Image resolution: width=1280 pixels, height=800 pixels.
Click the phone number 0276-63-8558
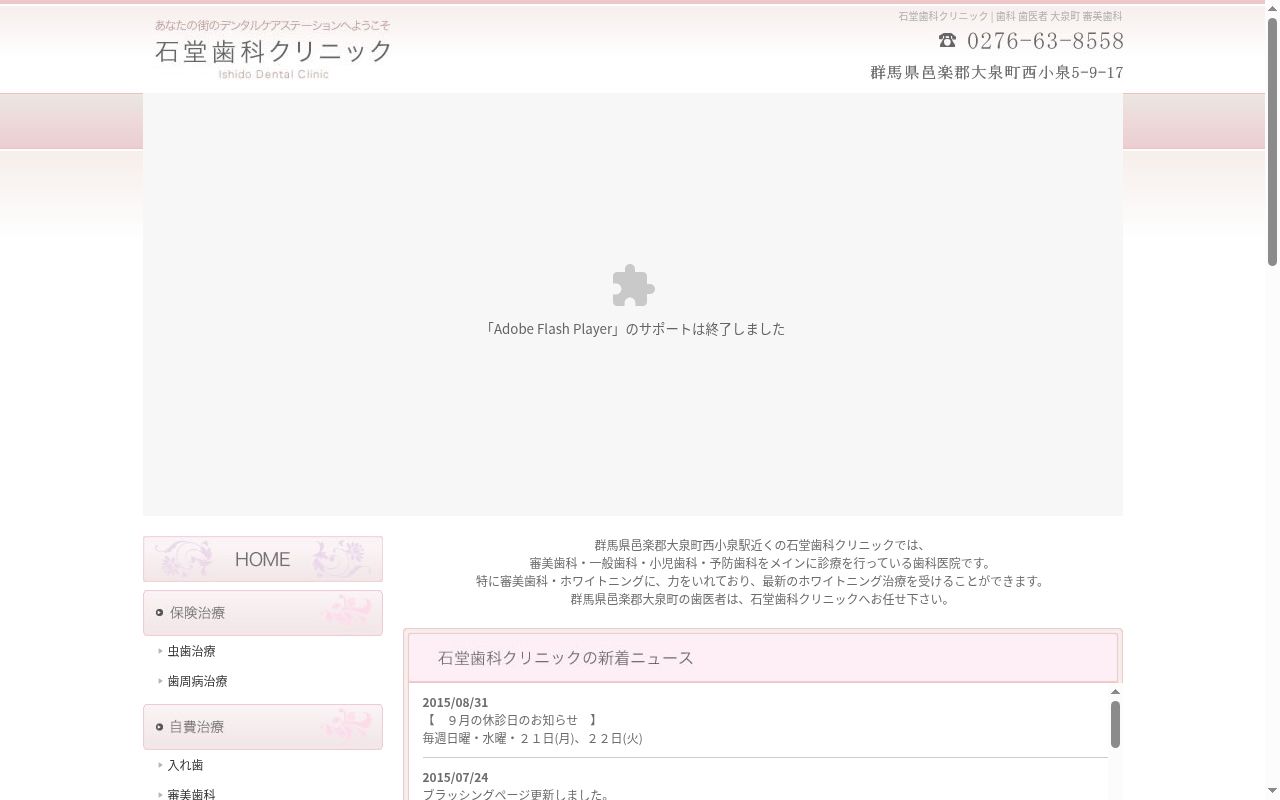click(x=1045, y=41)
